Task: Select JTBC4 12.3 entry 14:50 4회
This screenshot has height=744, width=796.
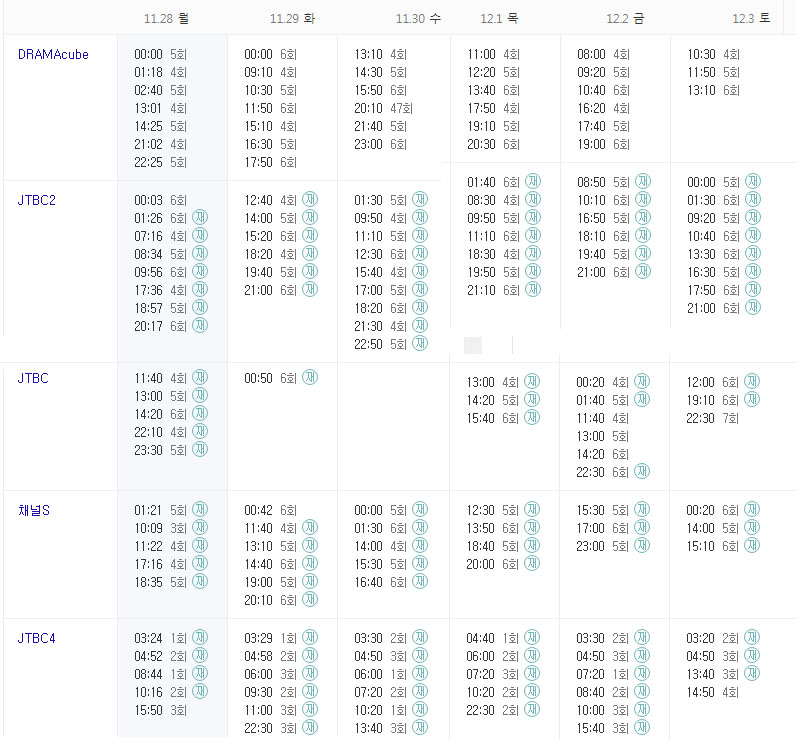Action: [x=713, y=692]
